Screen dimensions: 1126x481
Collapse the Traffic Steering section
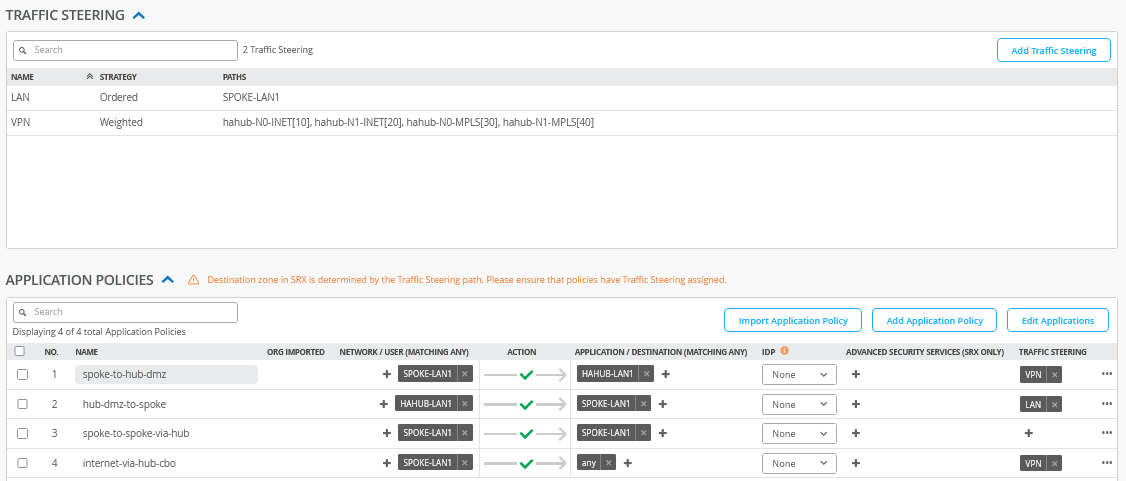coord(138,16)
